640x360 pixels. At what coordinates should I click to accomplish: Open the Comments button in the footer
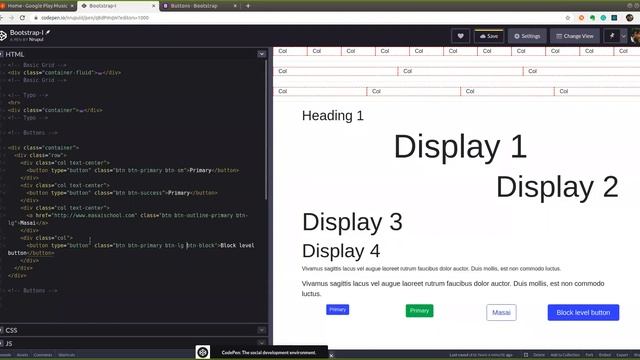tap(43, 355)
